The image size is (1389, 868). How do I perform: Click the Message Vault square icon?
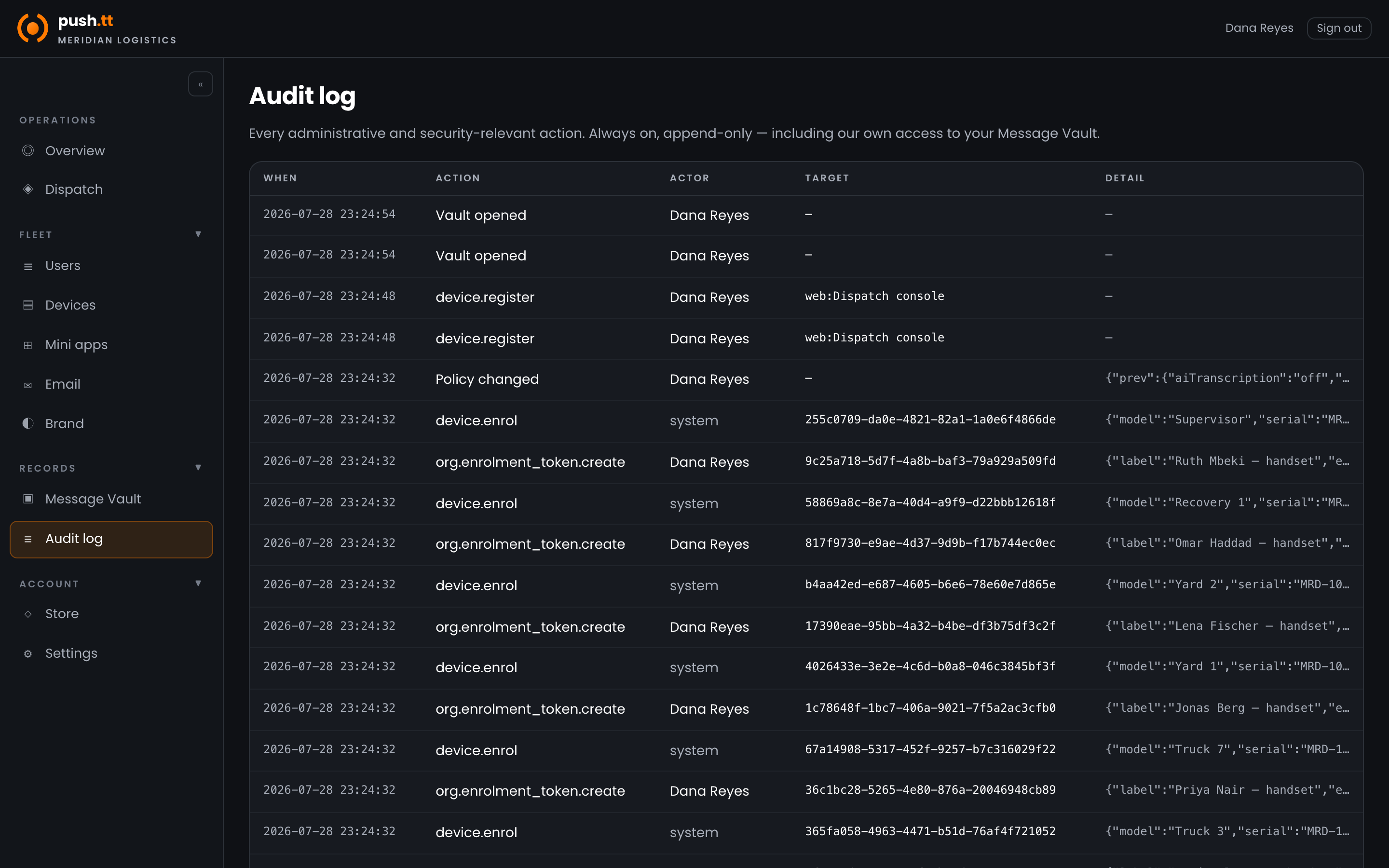pyautogui.click(x=27, y=498)
